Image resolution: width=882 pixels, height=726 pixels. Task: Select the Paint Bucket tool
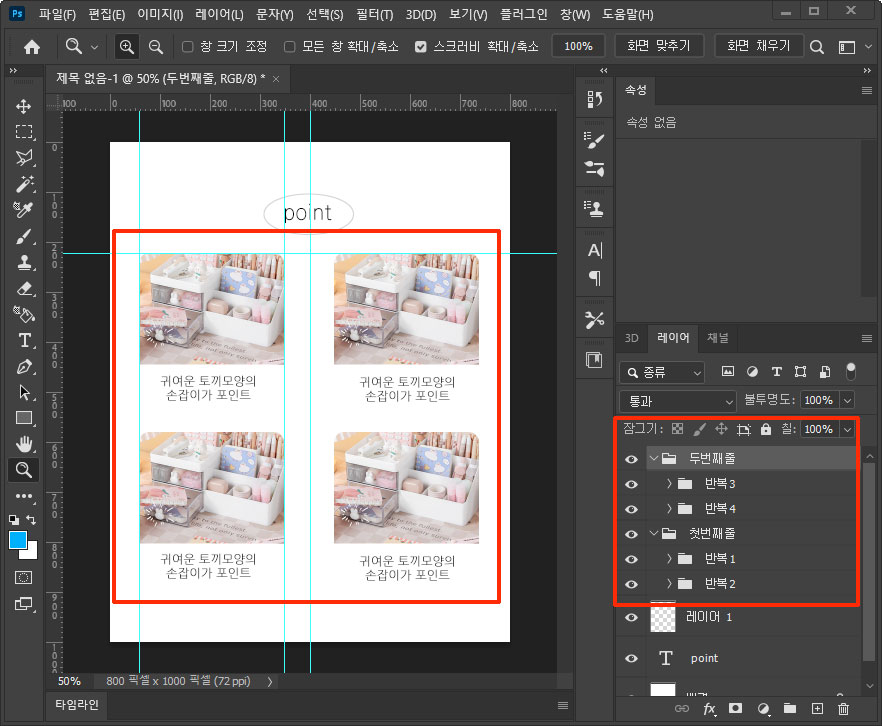(x=24, y=314)
